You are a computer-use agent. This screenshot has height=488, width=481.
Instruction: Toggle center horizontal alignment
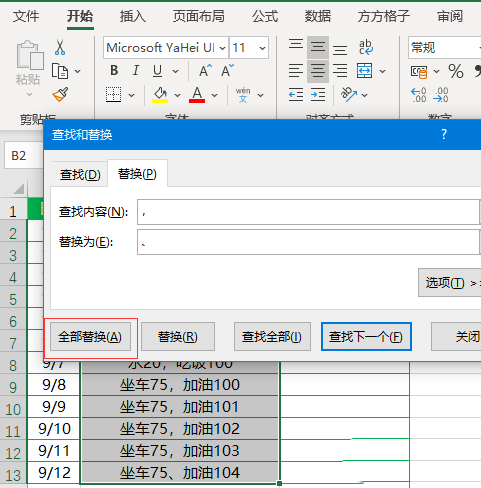tap(318, 71)
